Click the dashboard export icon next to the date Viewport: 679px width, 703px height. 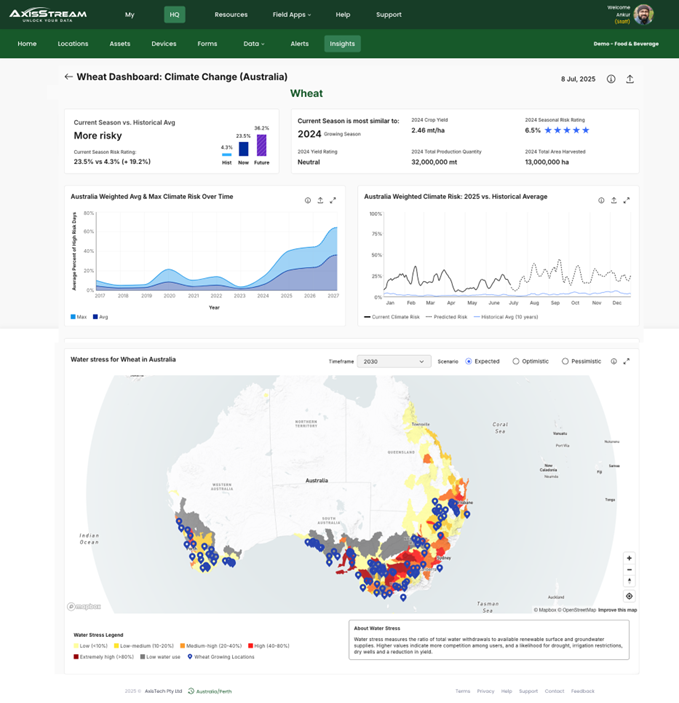click(x=630, y=79)
